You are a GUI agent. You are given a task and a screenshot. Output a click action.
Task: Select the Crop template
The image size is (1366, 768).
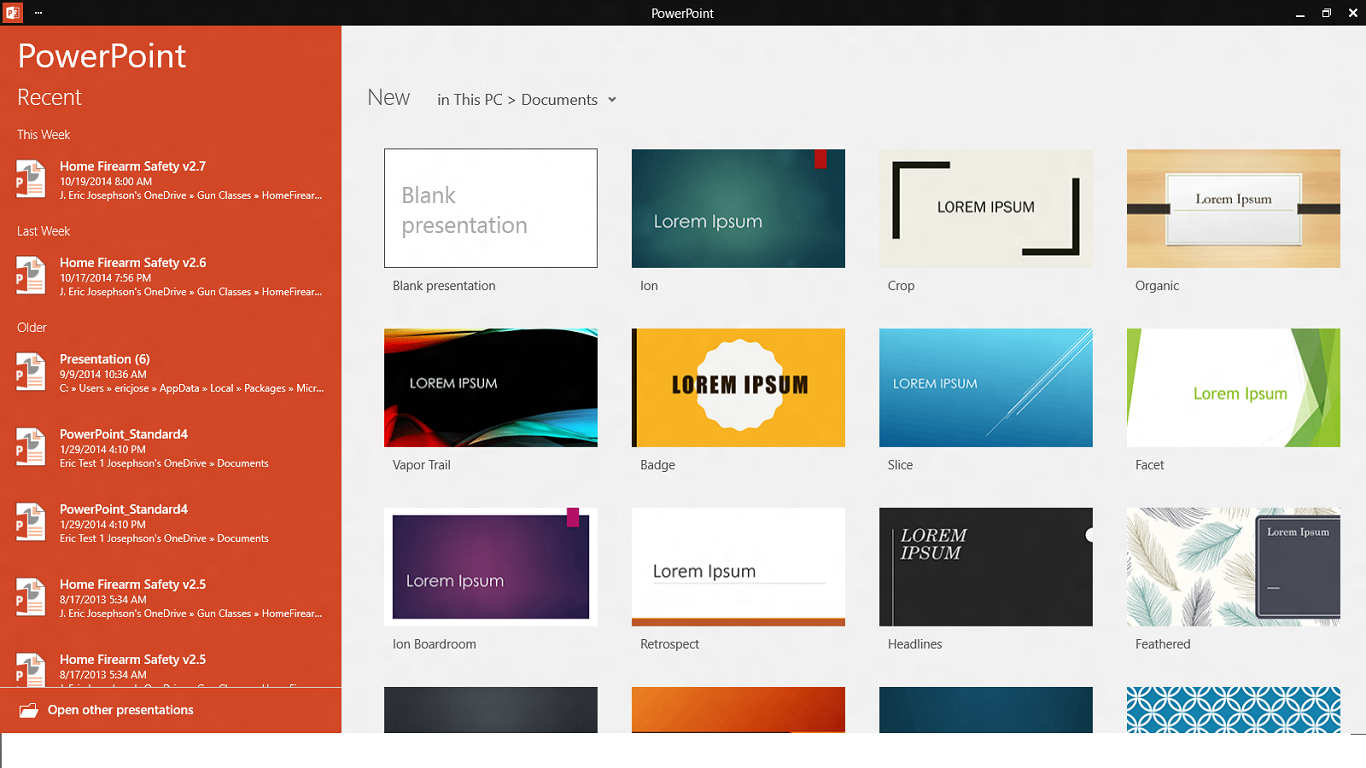pos(986,208)
